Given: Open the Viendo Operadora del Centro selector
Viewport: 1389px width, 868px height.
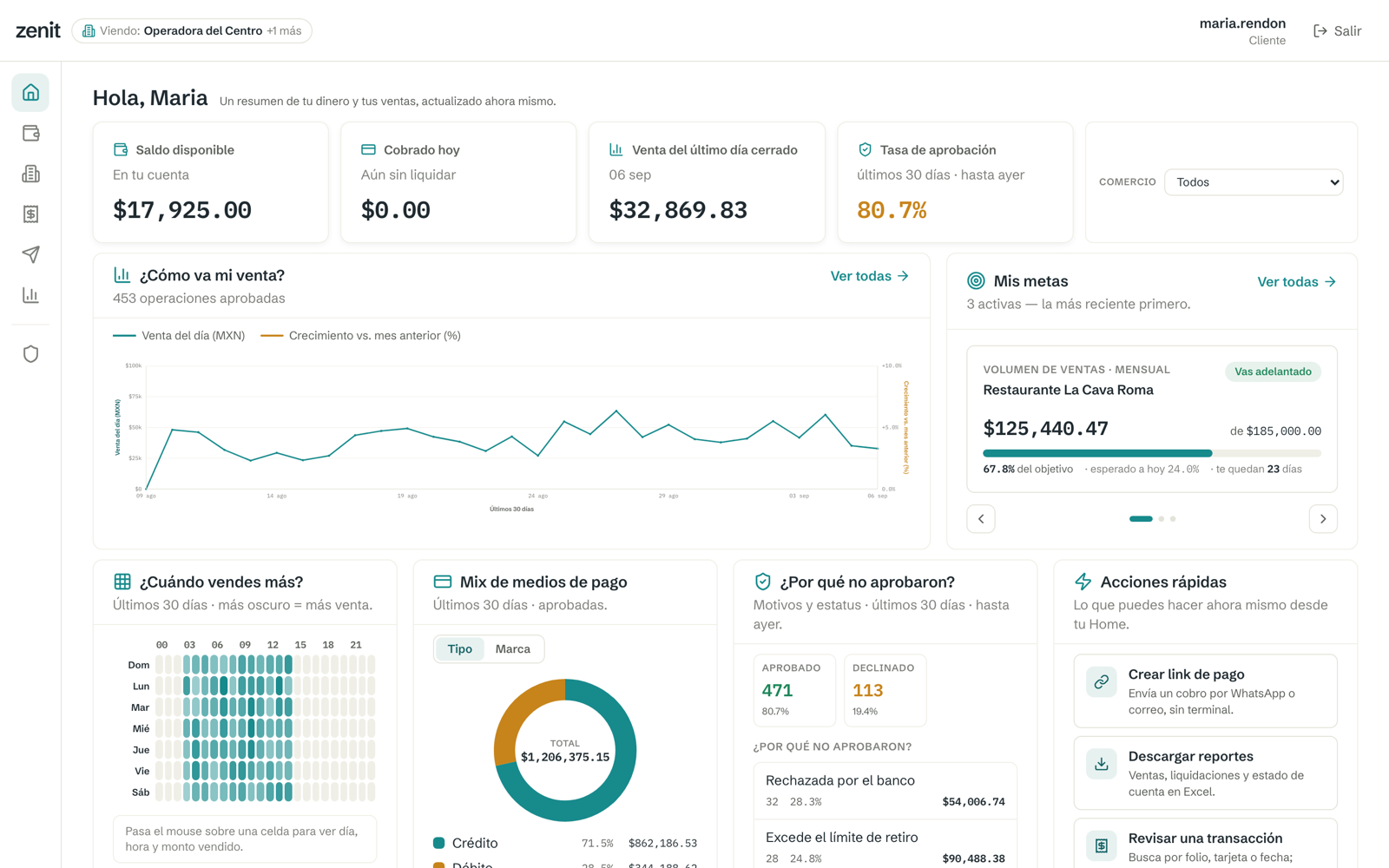Looking at the screenshot, I should coord(192,30).
